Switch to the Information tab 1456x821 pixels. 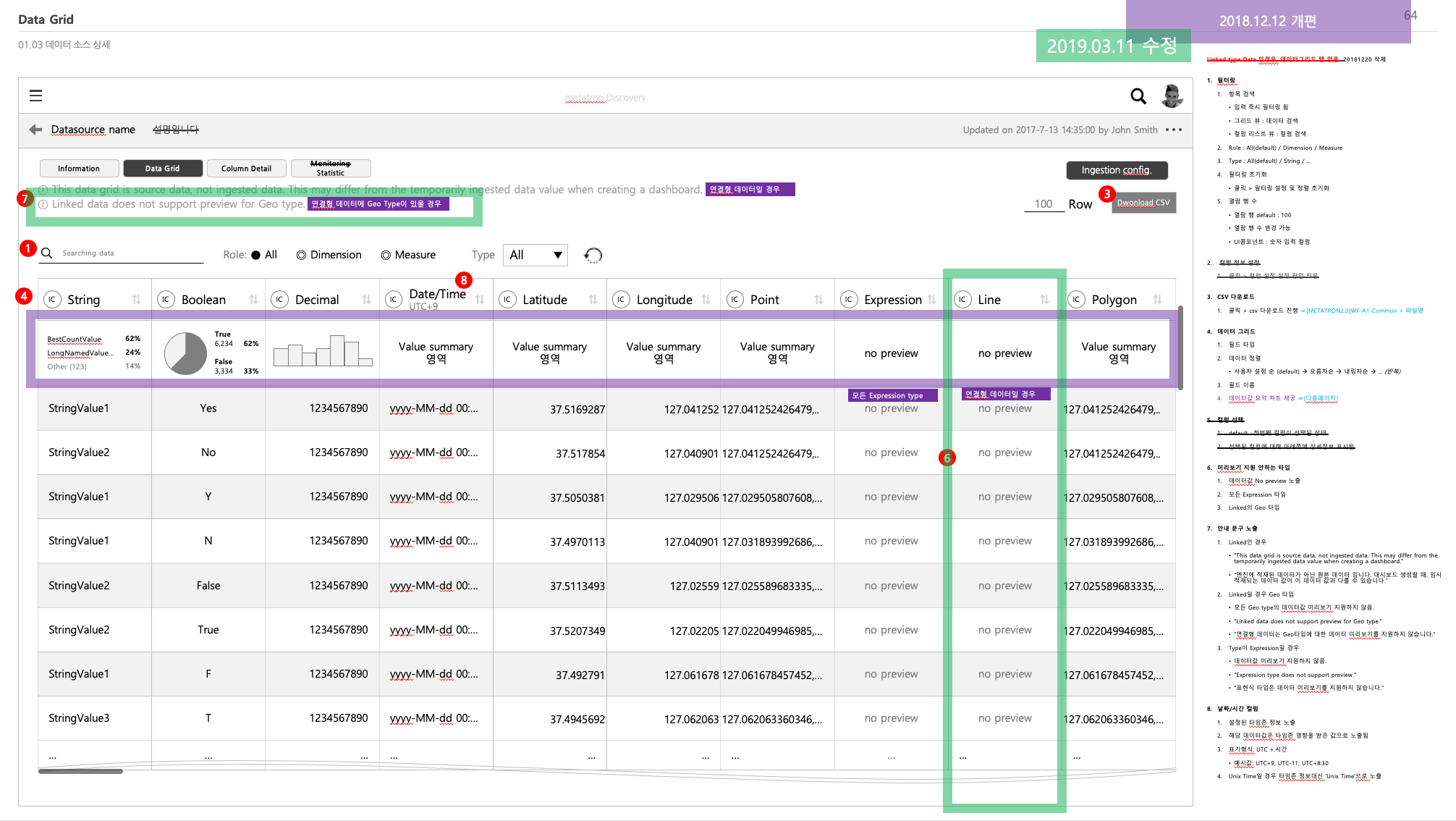[79, 169]
